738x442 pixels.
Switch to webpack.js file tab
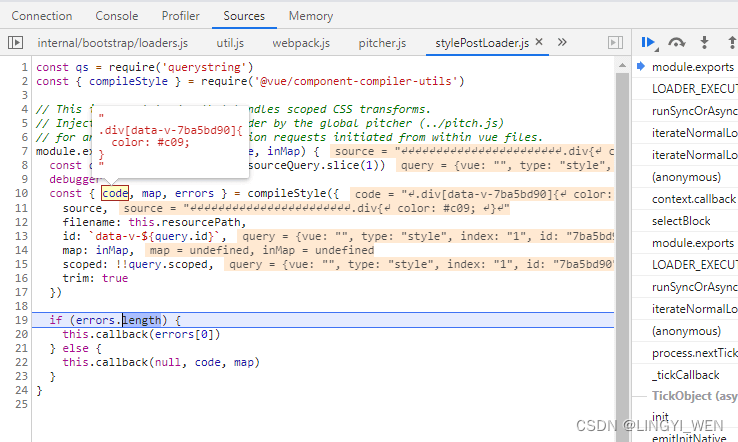click(301, 43)
